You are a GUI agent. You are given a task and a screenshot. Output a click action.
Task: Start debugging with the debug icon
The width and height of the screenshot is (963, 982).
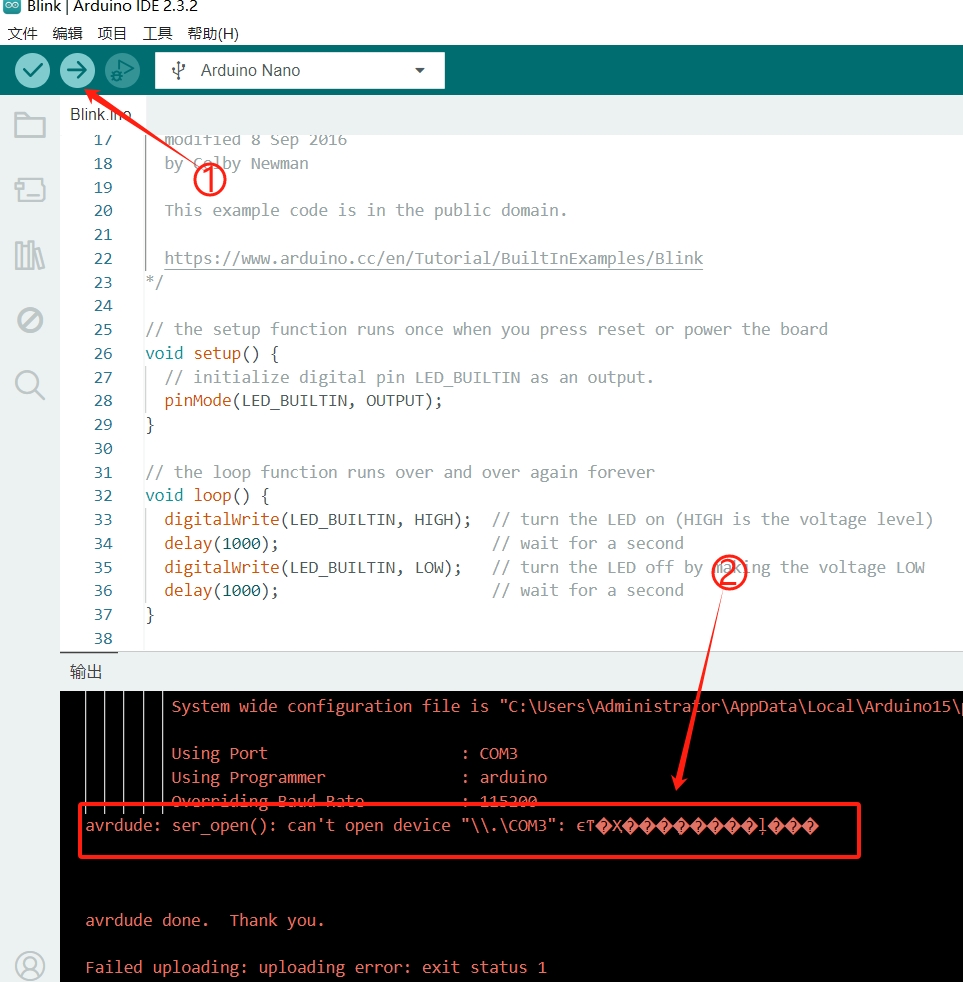[122, 70]
